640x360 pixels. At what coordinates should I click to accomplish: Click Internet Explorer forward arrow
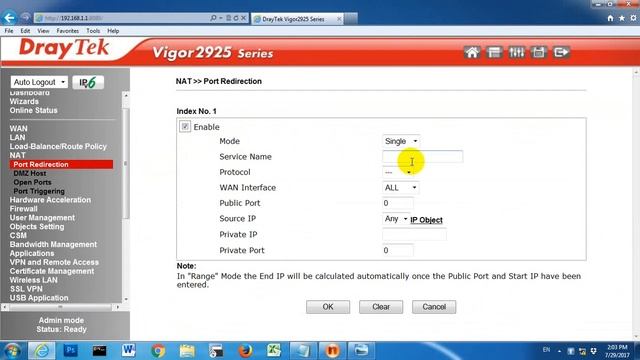point(25,18)
